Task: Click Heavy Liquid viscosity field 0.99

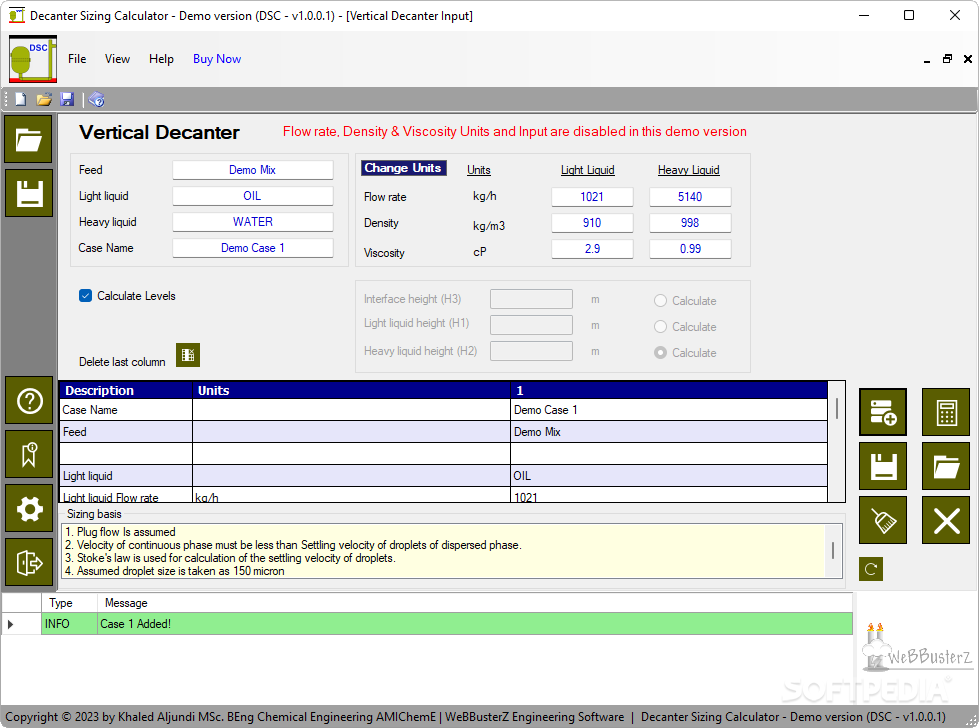Action: [x=690, y=248]
